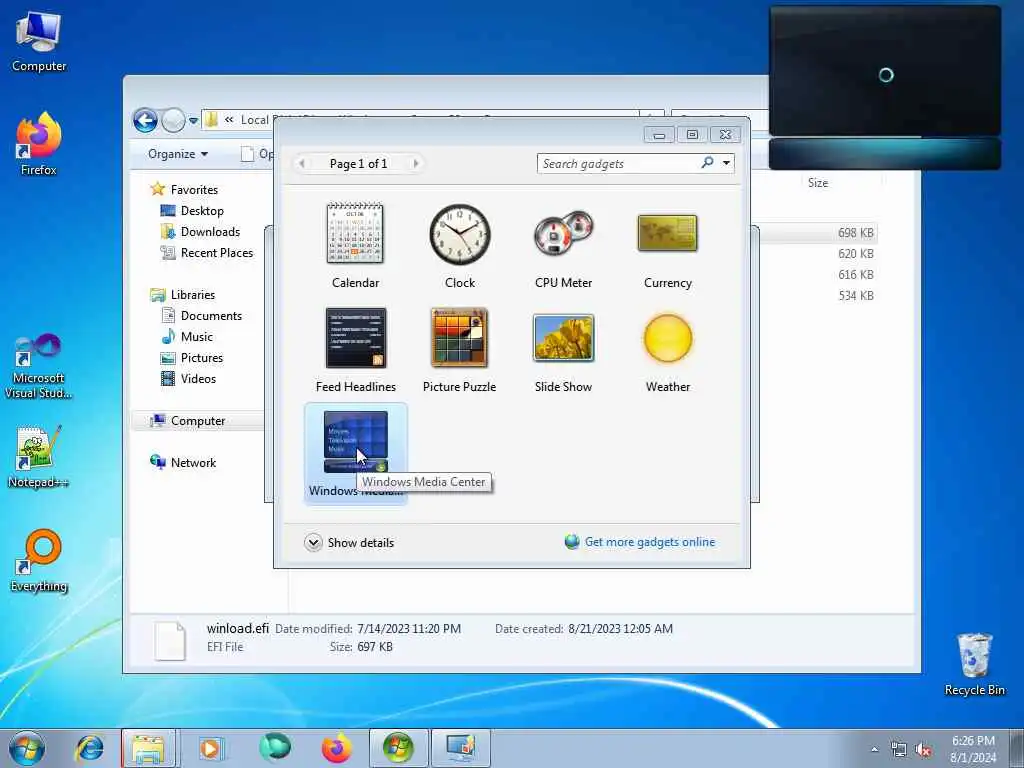Viewport: 1024px width, 768px height.
Task: Click the network tray icon
Action: point(899,750)
